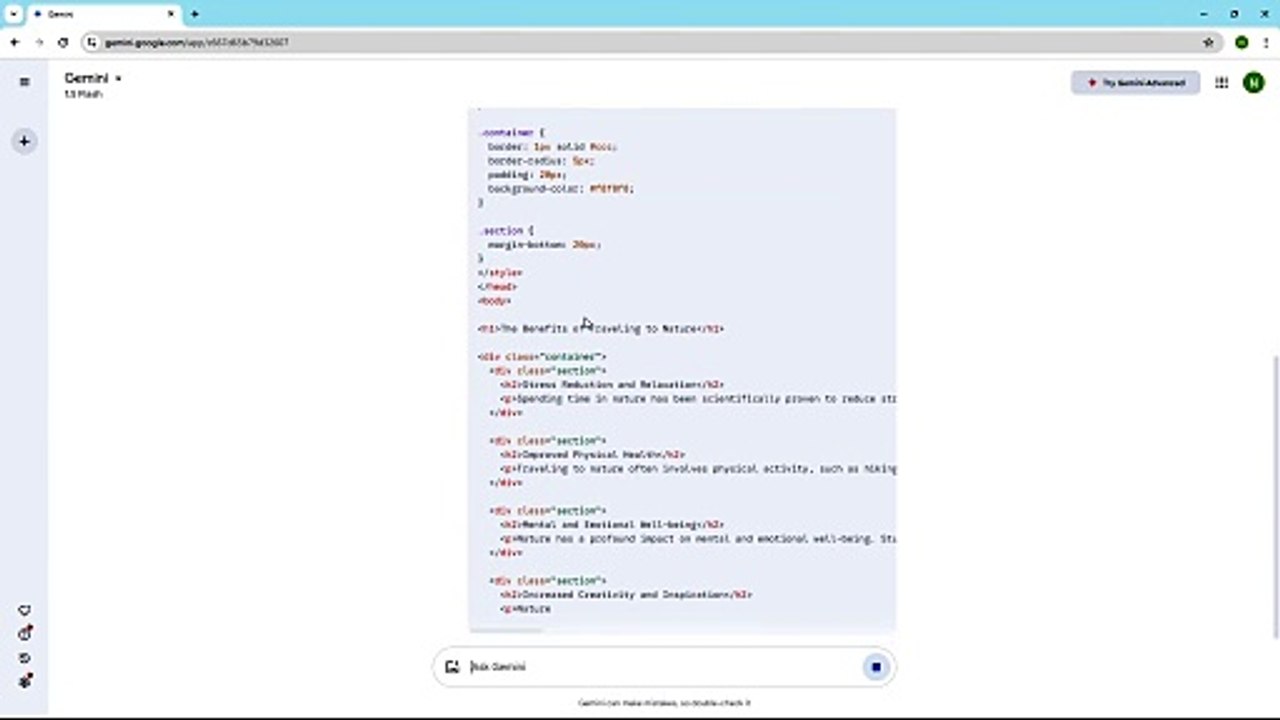Click the 'Increased Creativity and Inspiration' code line
This screenshot has height=720, width=1280.
click(626, 594)
